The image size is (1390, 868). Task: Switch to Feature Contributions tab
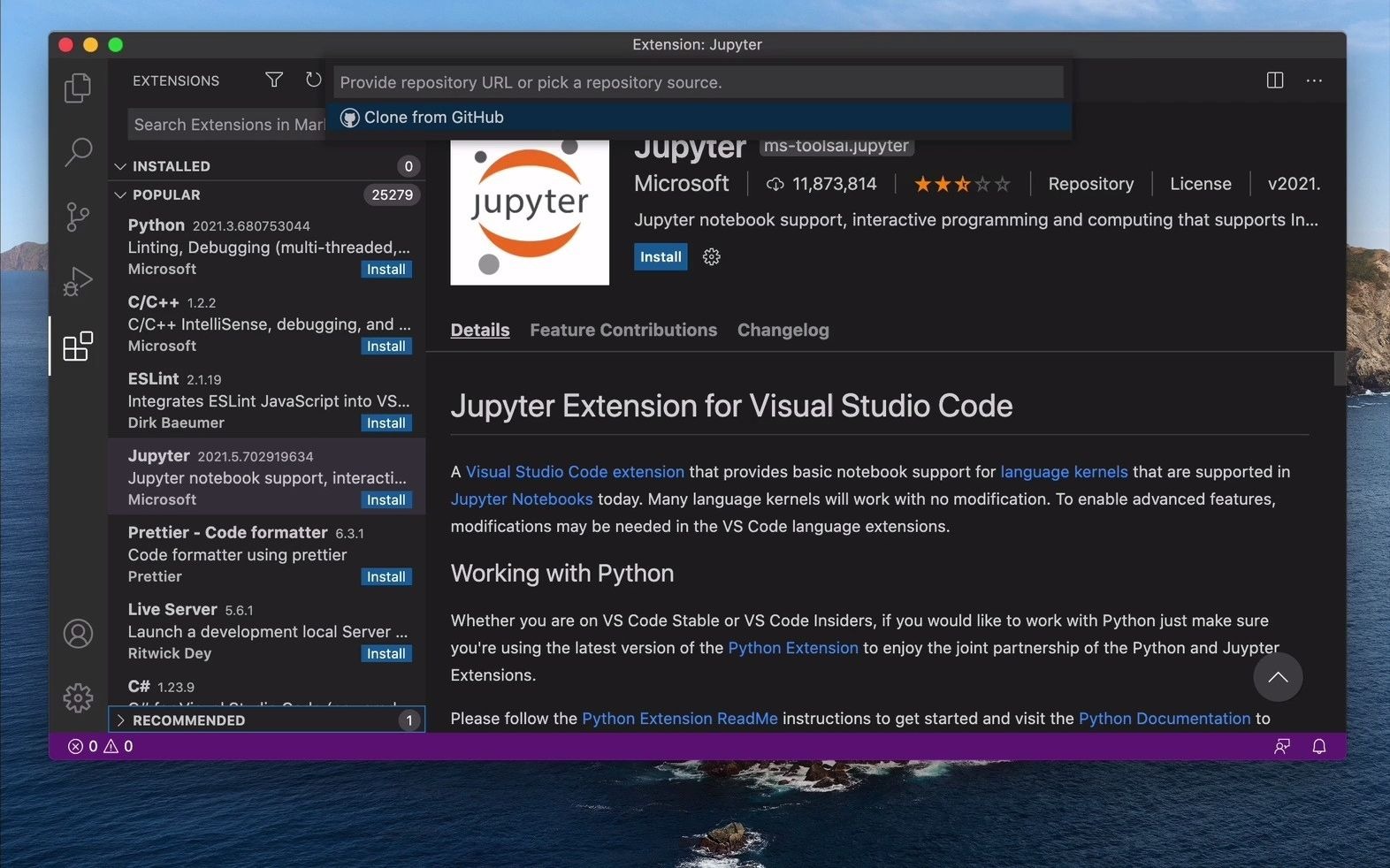coord(623,330)
